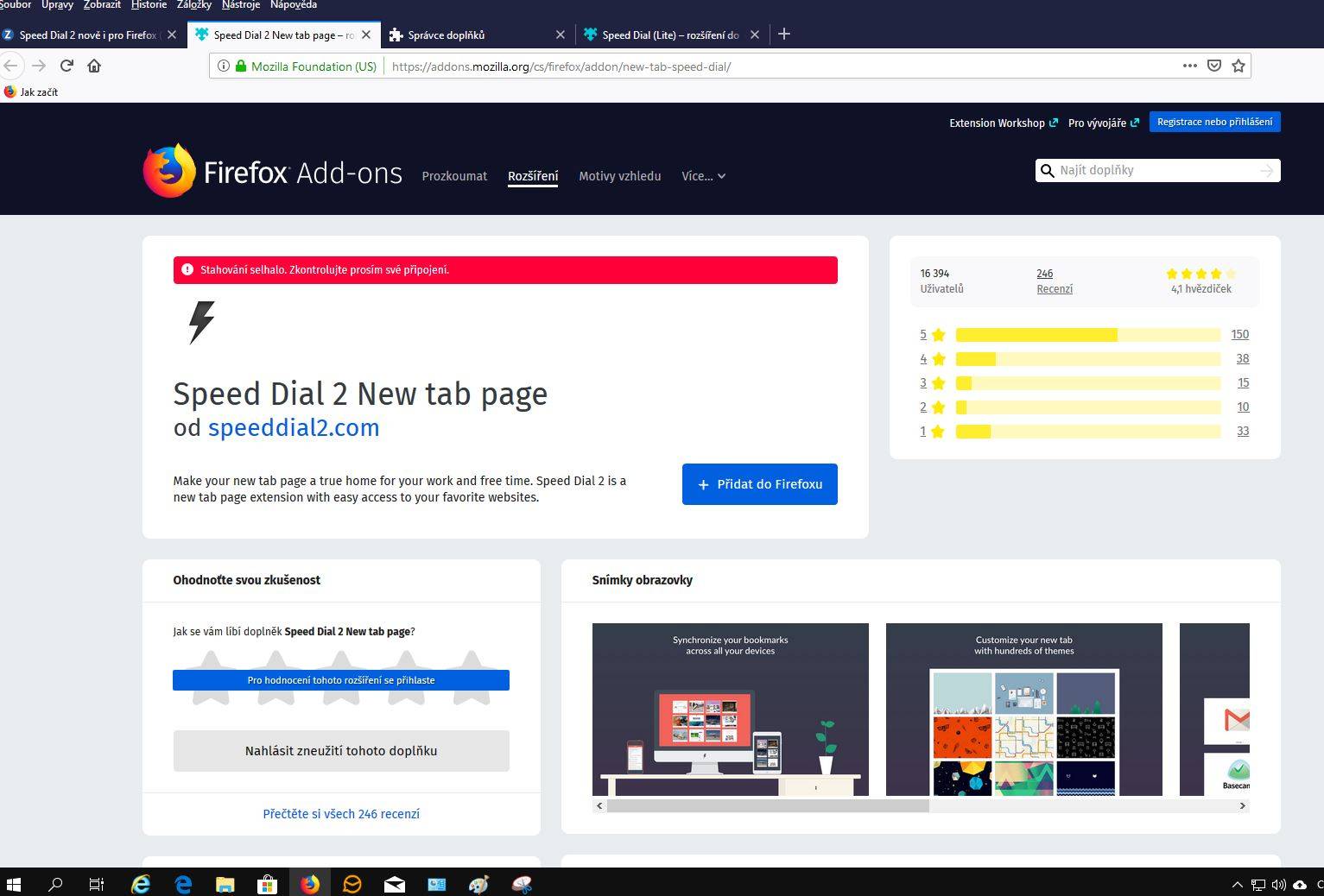
Task: Click the screenshots horizontal scrollbar
Action: (768, 806)
